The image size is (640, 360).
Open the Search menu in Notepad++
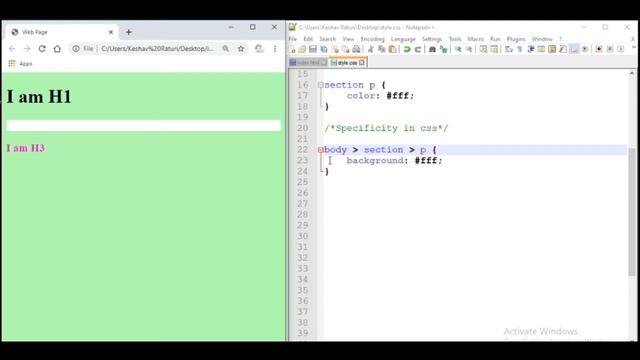coord(327,39)
